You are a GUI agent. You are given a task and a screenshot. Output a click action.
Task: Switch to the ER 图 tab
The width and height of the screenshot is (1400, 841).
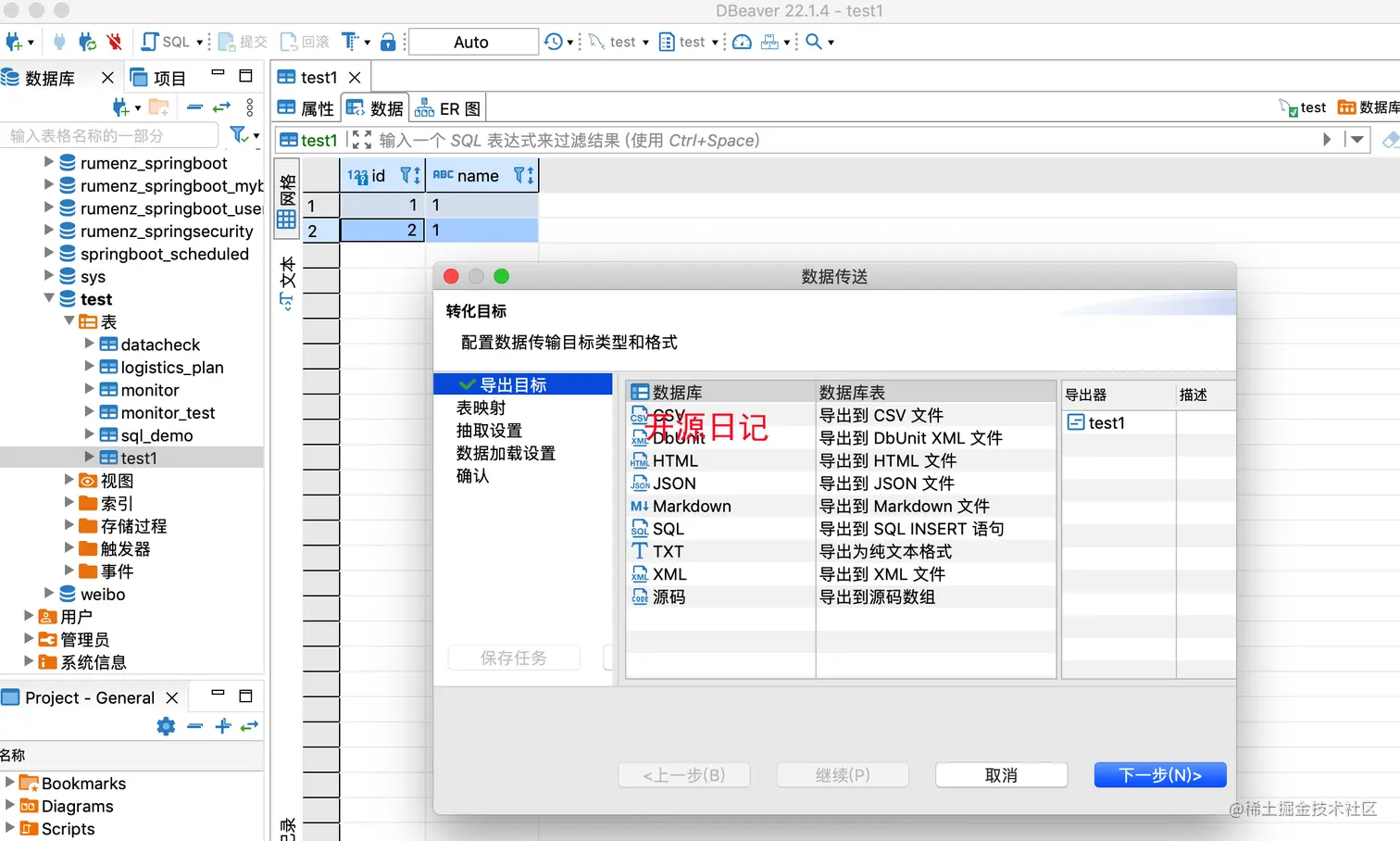pyautogui.click(x=448, y=108)
